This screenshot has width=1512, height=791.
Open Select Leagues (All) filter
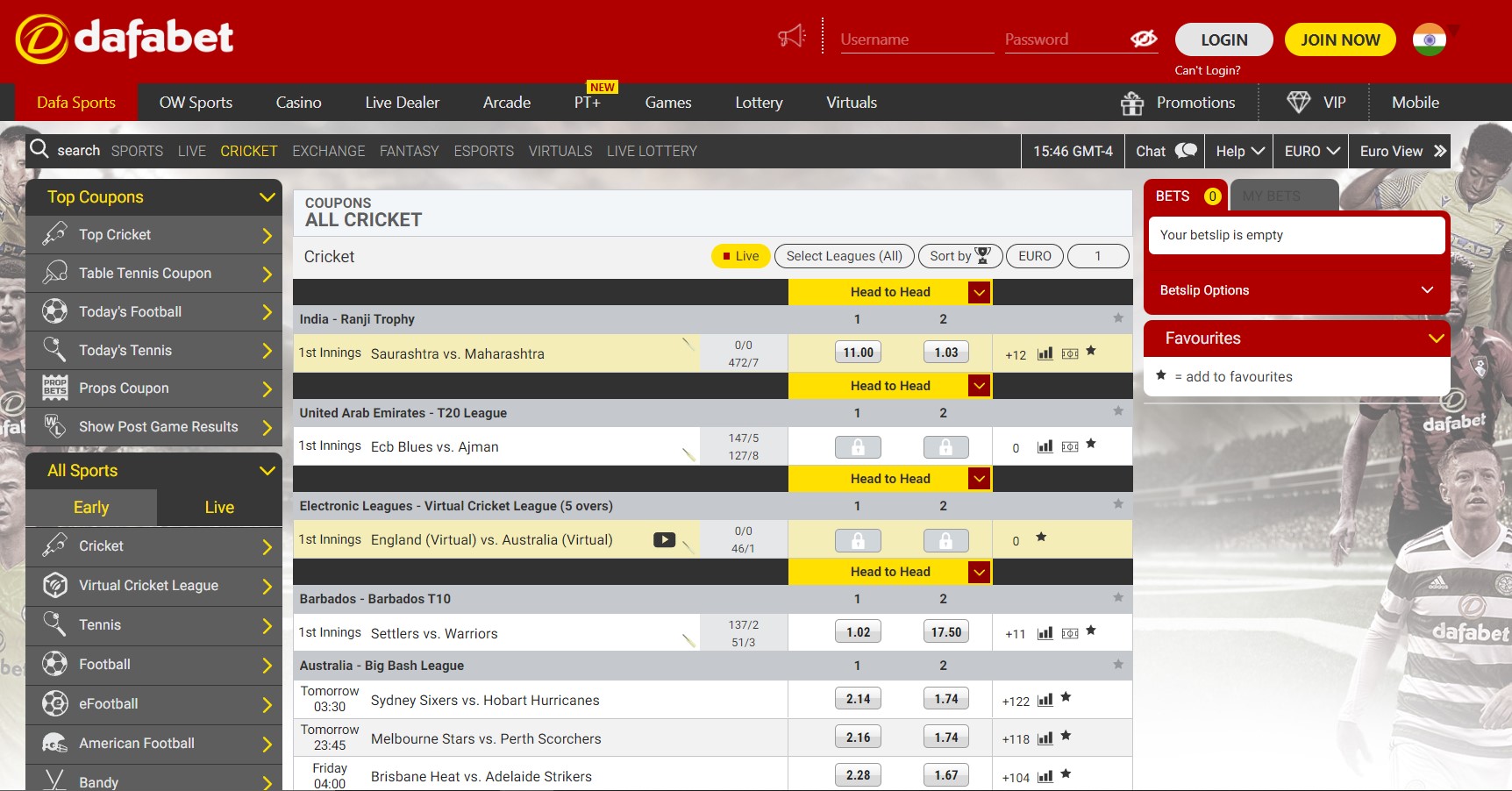[844, 256]
